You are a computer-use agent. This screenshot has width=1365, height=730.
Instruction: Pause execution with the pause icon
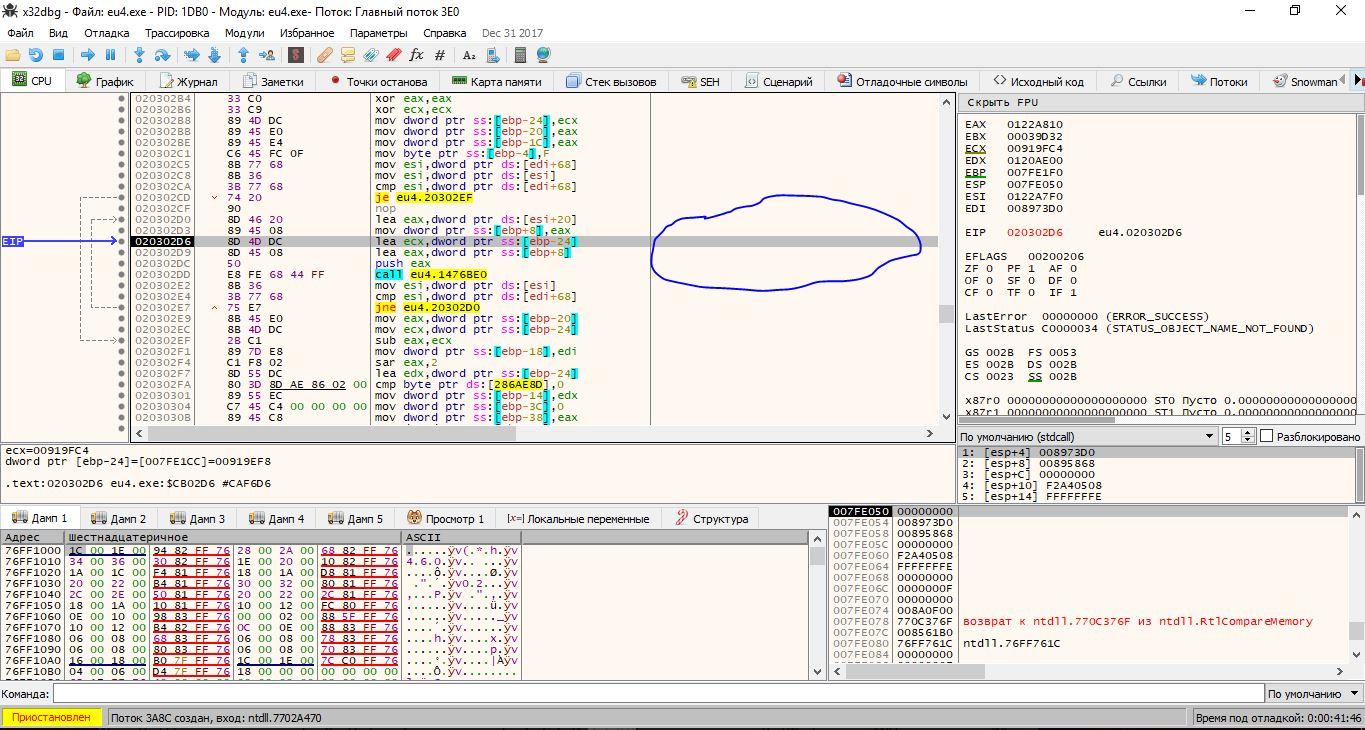click(x=111, y=55)
